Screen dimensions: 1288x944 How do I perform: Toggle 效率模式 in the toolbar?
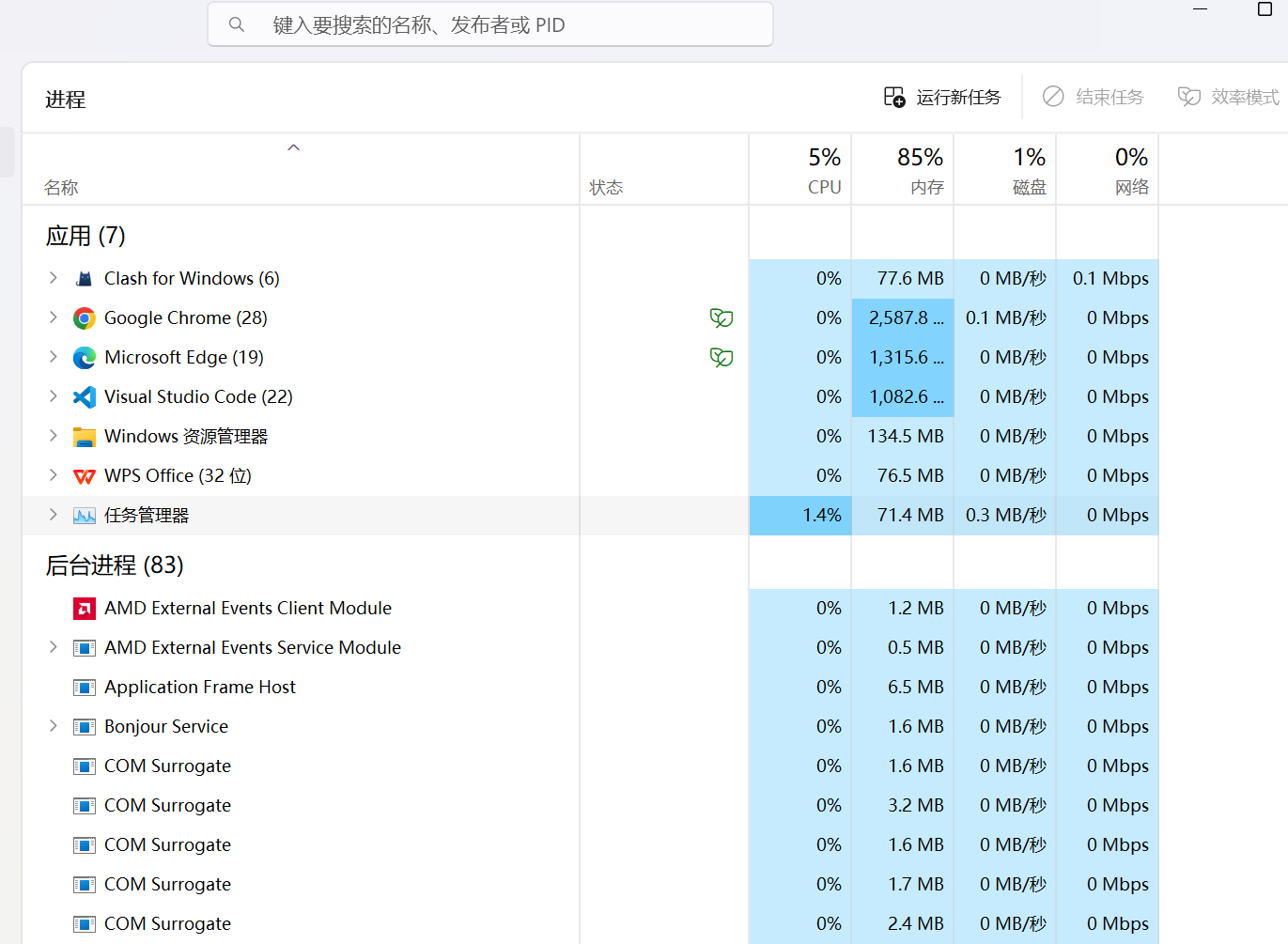[1229, 97]
